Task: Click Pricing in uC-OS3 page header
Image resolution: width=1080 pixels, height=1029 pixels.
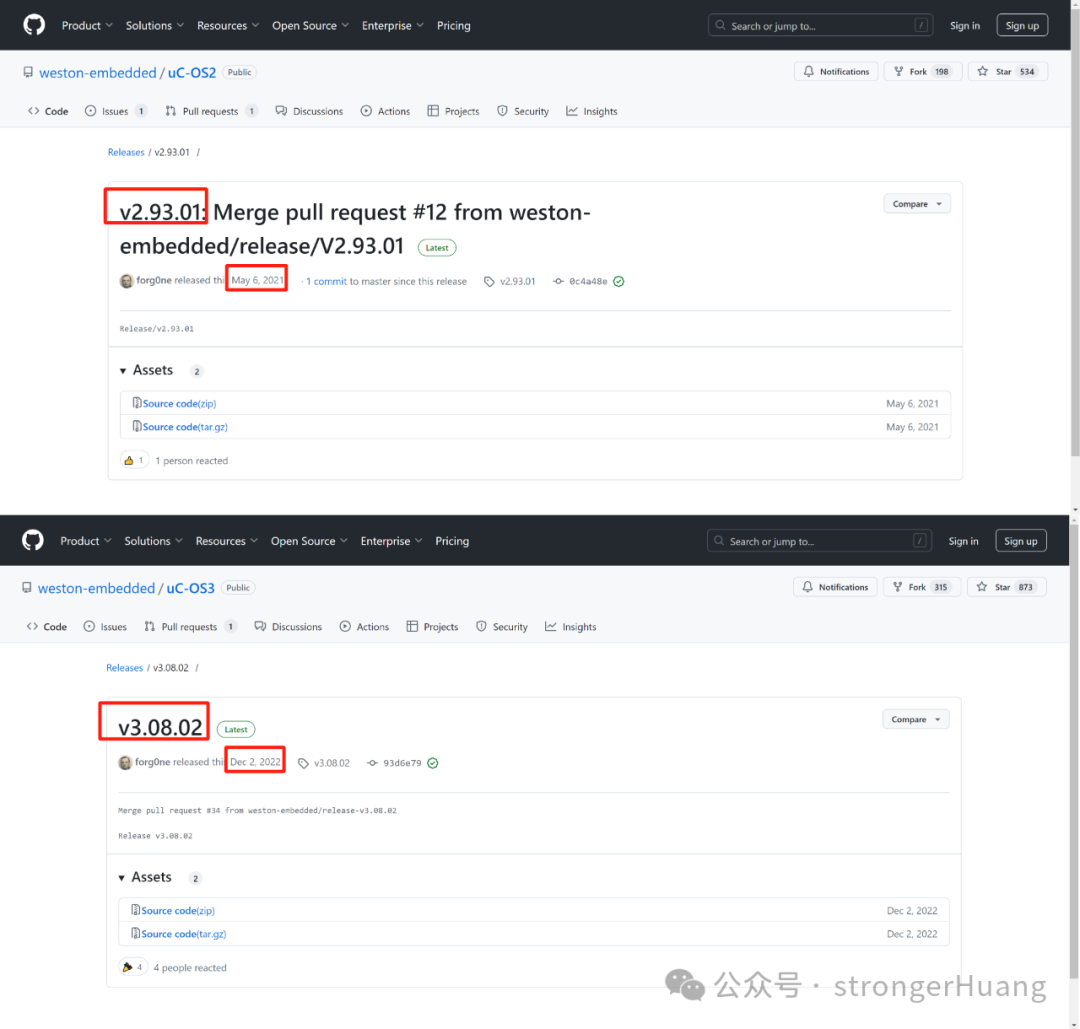Action: (x=452, y=541)
